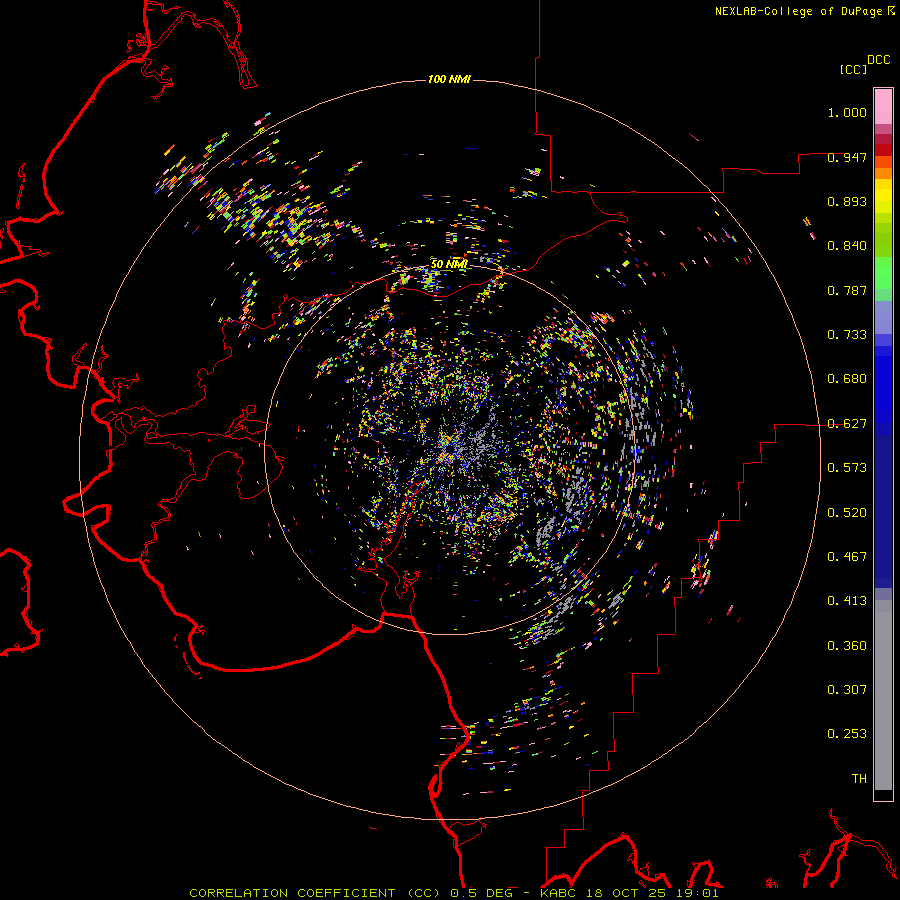900x900 pixels.
Task: Click the 0.733 scale value
Action: (847, 335)
